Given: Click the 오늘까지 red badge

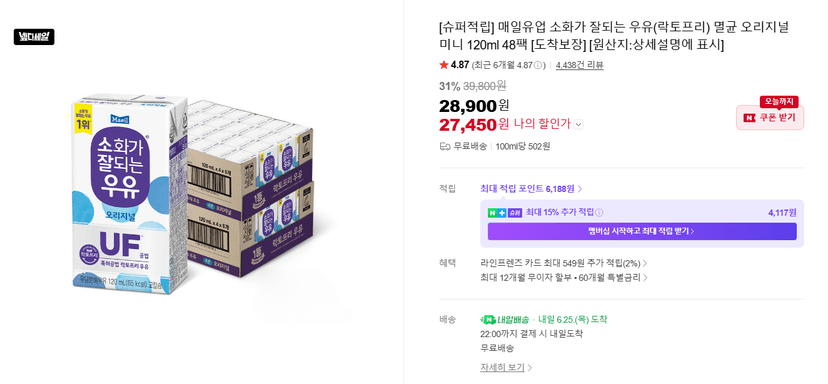Looking at the screenshot, I should (779, 101).
